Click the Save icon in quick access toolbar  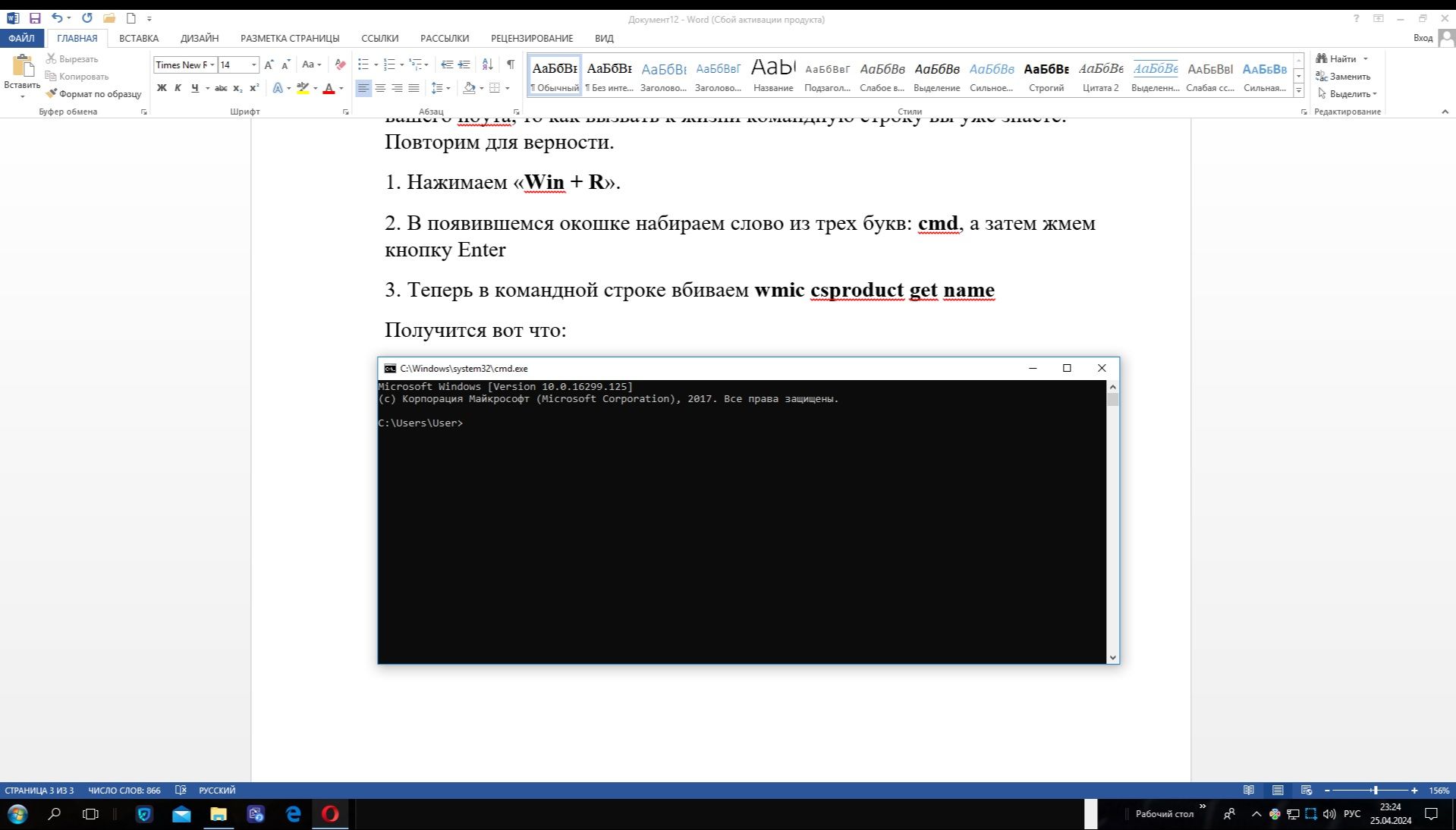[x=35, y=18]
